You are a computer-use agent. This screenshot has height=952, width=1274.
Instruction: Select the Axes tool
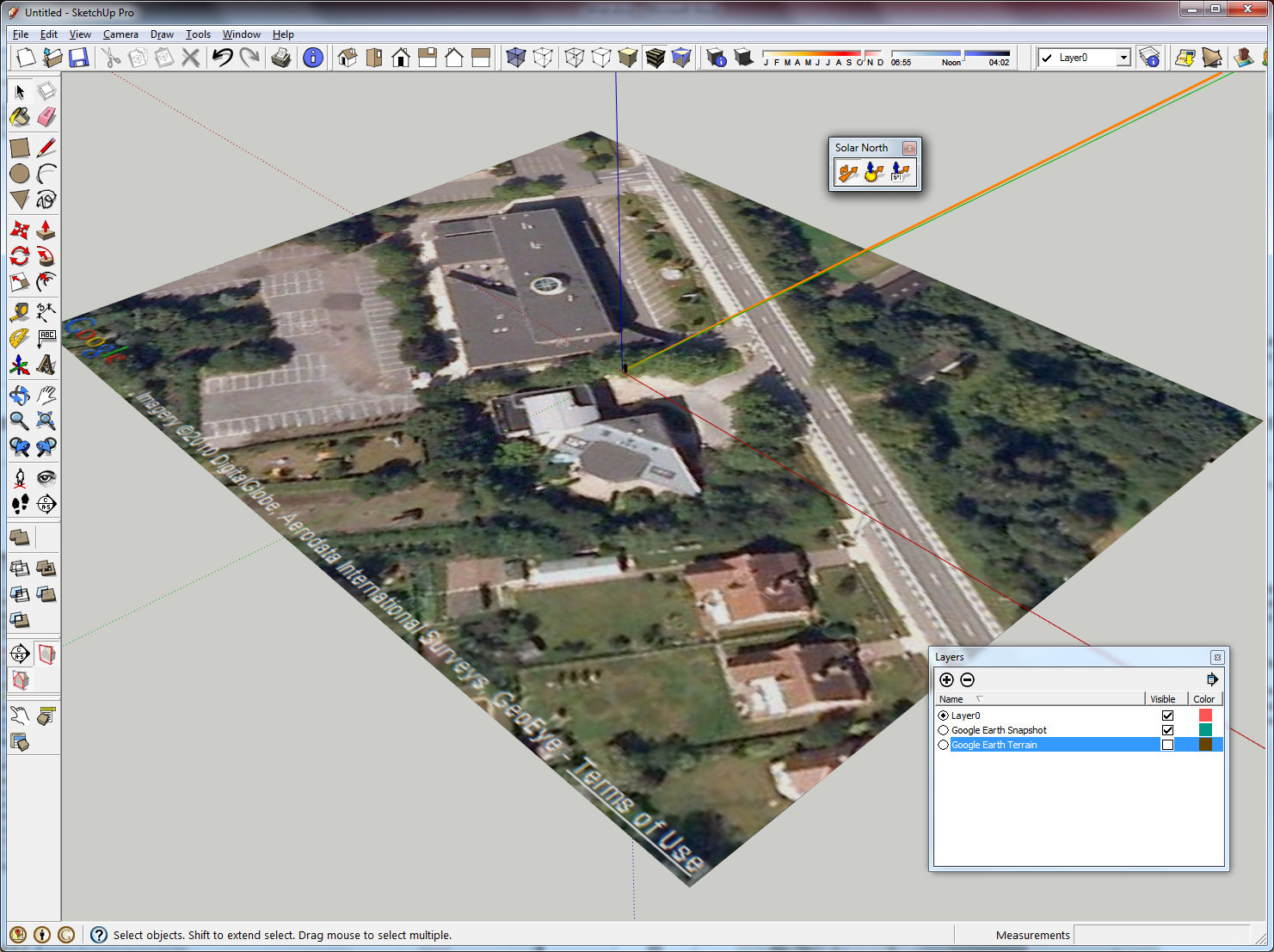point(20,365)
